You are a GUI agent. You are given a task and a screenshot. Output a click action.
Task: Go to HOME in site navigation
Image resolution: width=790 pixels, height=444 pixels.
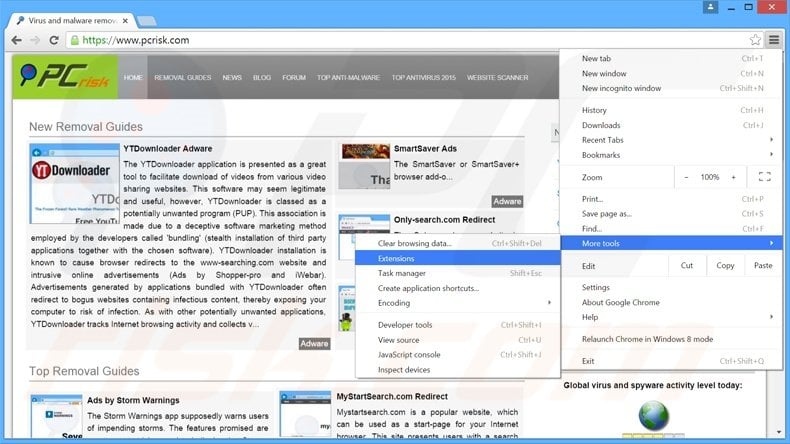(x=133, y=78)
